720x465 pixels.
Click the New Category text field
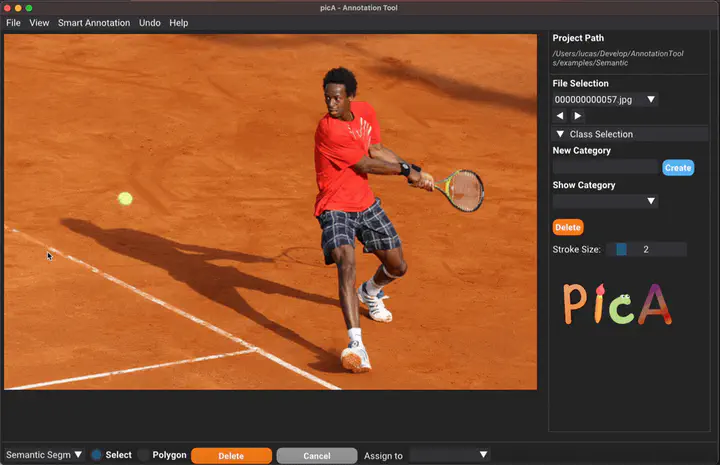pos(606,167)
